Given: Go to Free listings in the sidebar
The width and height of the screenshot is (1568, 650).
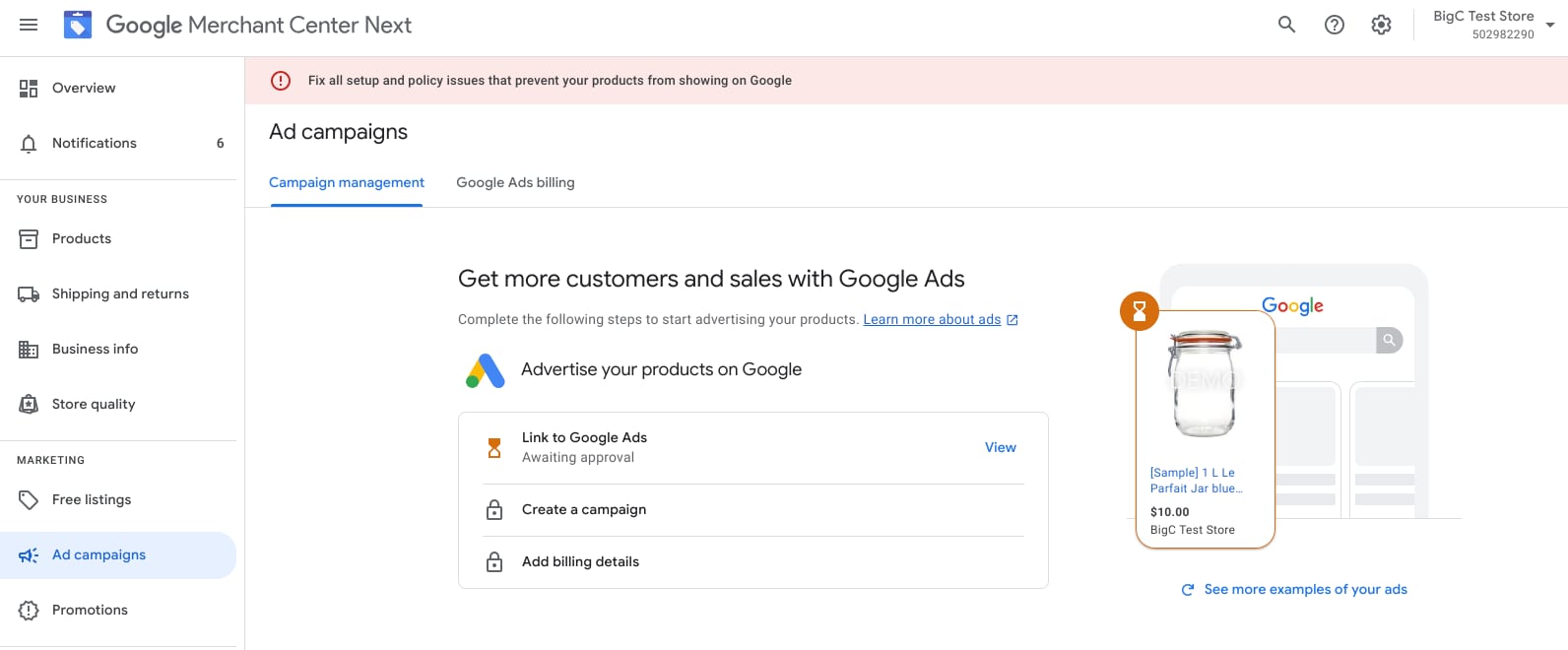Looking at the screenshot, I should coord(92,499).
